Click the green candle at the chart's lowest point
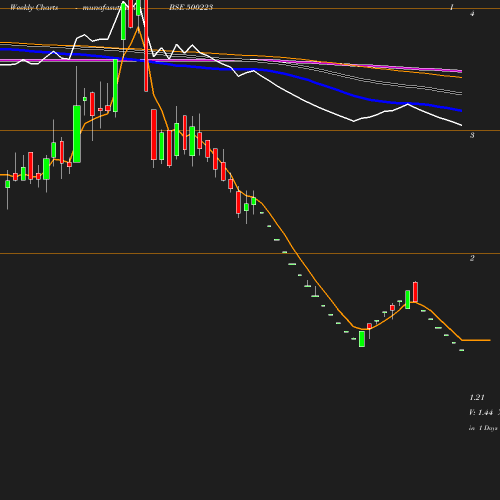The width and height of the screenshot is (500, 500). tap(362, 339)
